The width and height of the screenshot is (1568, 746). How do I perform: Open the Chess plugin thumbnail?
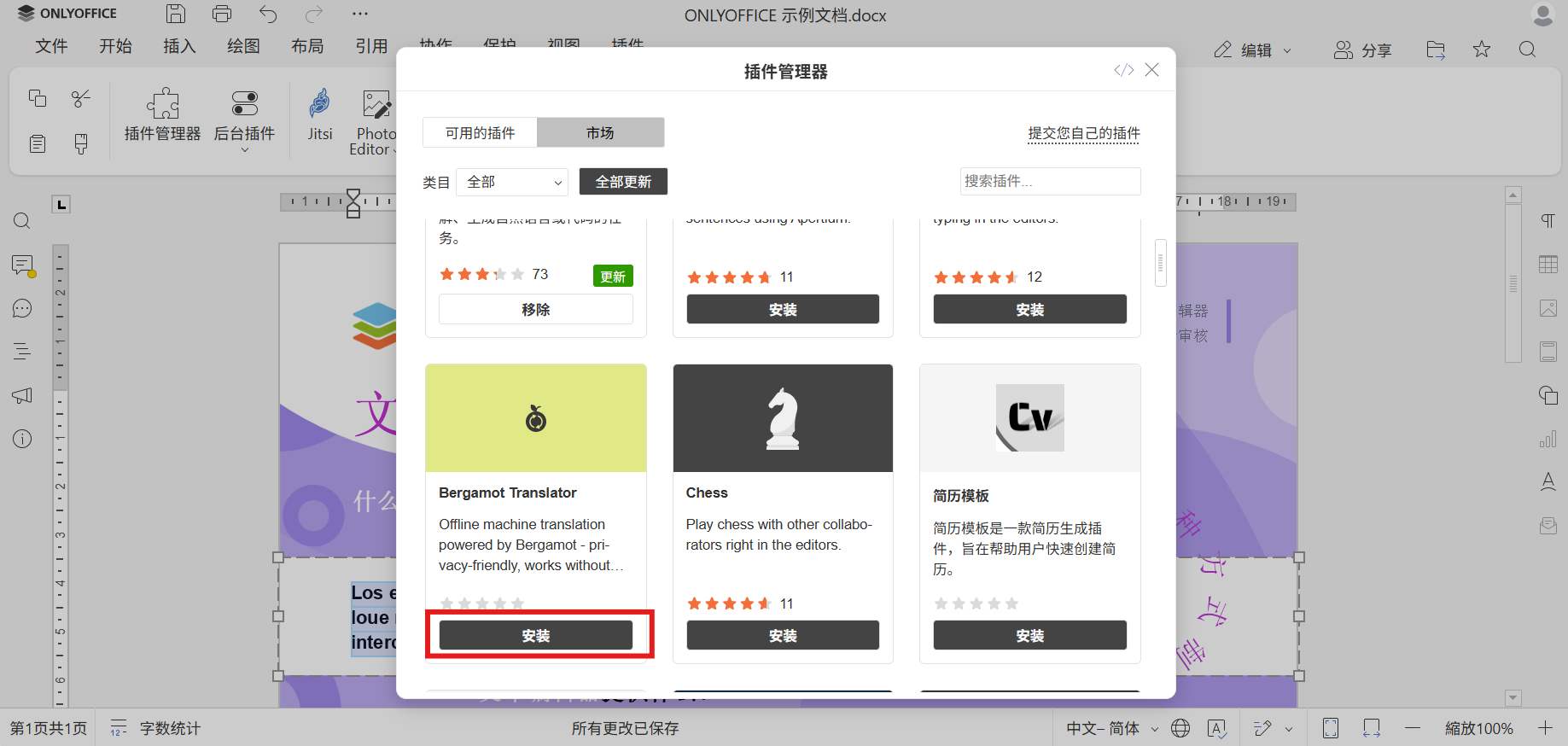[x=783, y=418]
